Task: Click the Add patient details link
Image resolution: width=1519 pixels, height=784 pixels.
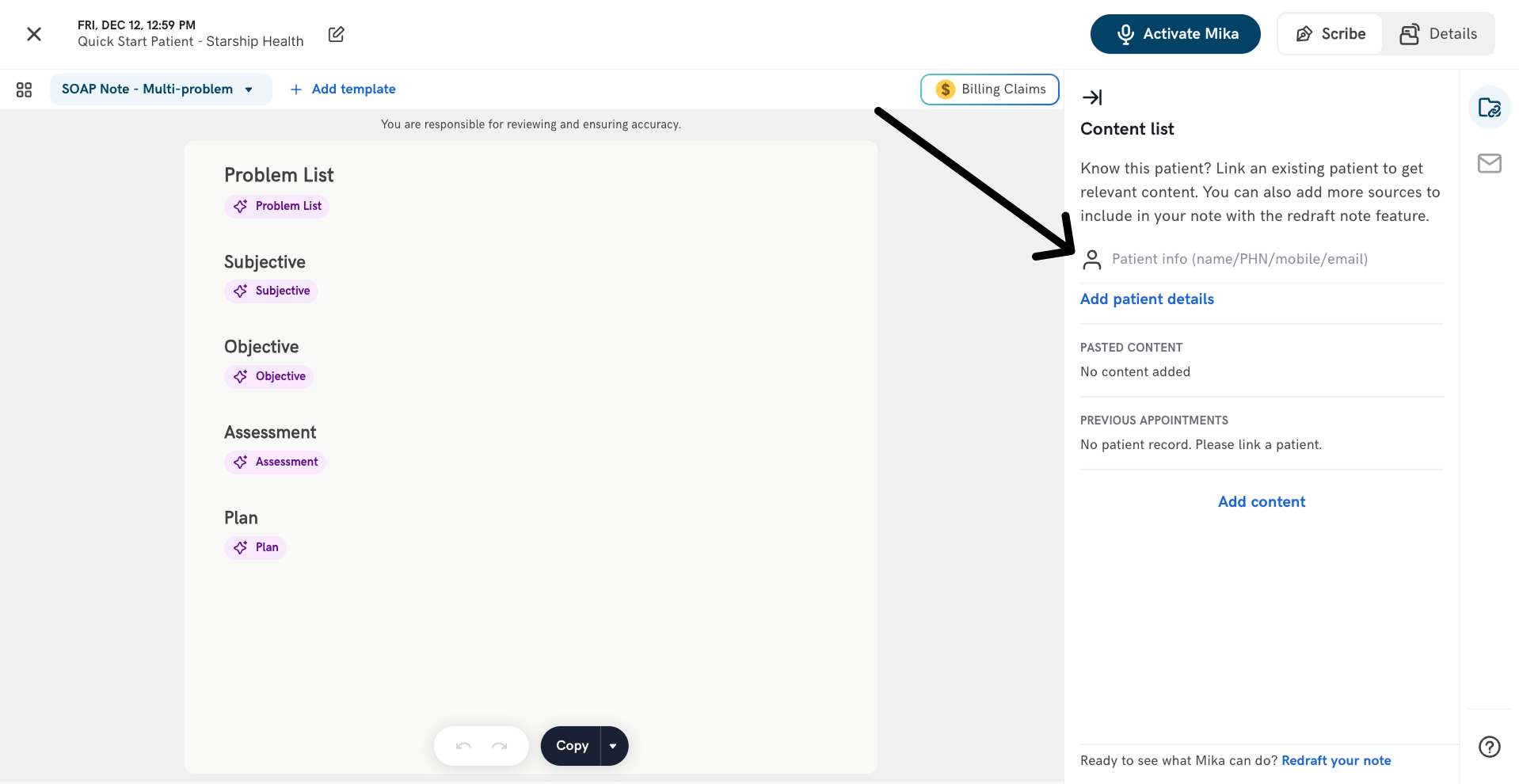Action: click(x=1147, y=299)
